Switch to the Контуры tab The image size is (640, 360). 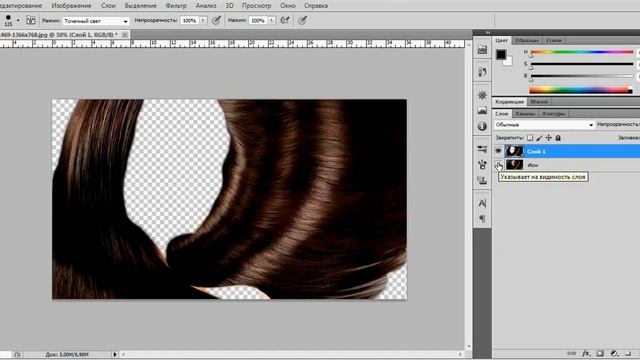point(553,113)
